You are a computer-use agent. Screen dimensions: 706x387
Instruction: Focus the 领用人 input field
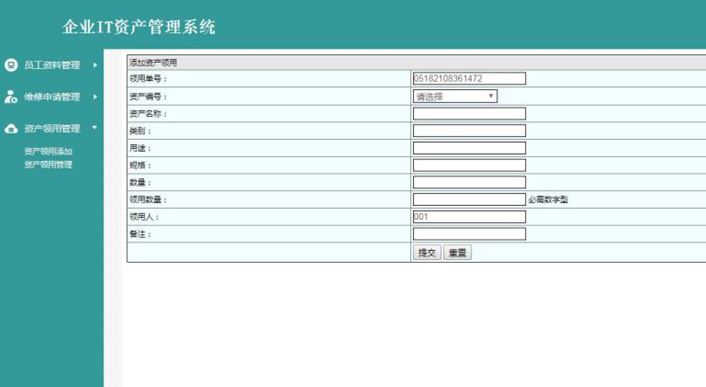click(x=469, y=216)
